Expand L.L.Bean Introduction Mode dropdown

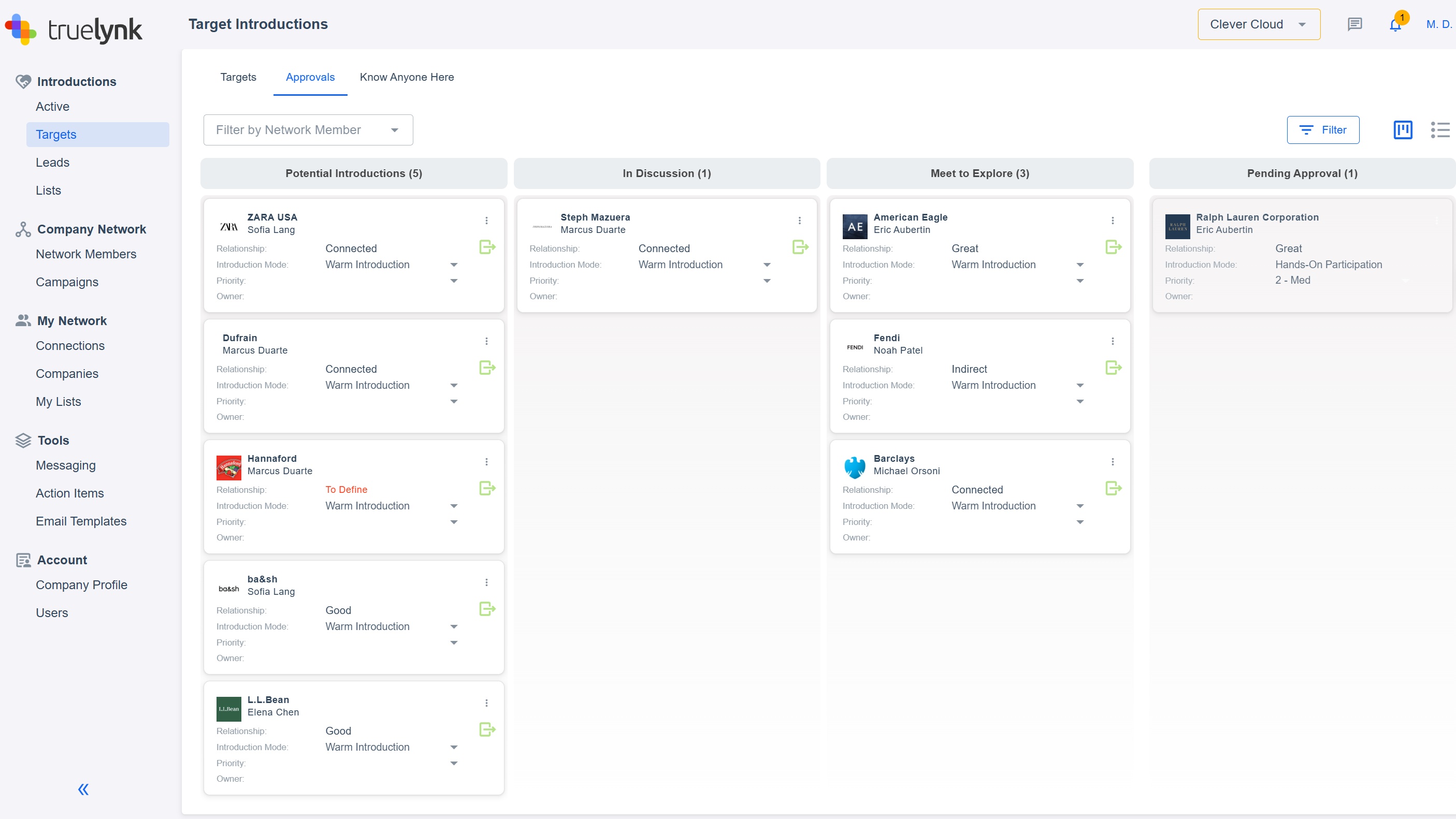[x=454, y=747]
